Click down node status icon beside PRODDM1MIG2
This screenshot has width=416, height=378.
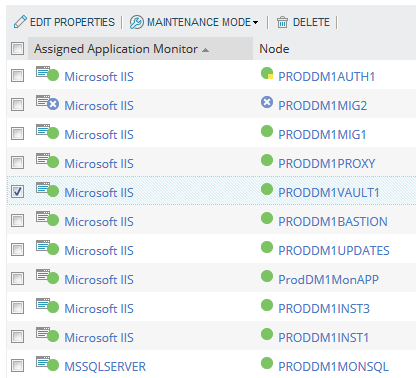(x=267, y=102)
